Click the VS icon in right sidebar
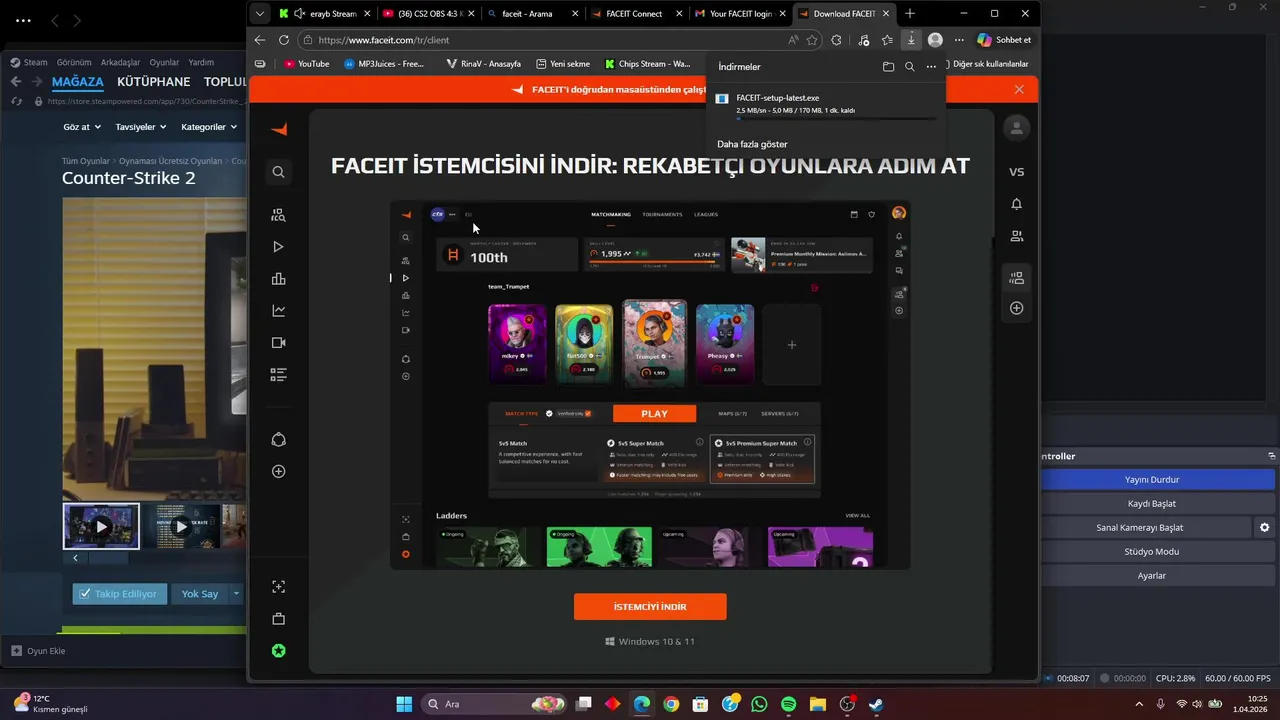The height and width of the screenshot is (720, 1280). [1017, 172]
